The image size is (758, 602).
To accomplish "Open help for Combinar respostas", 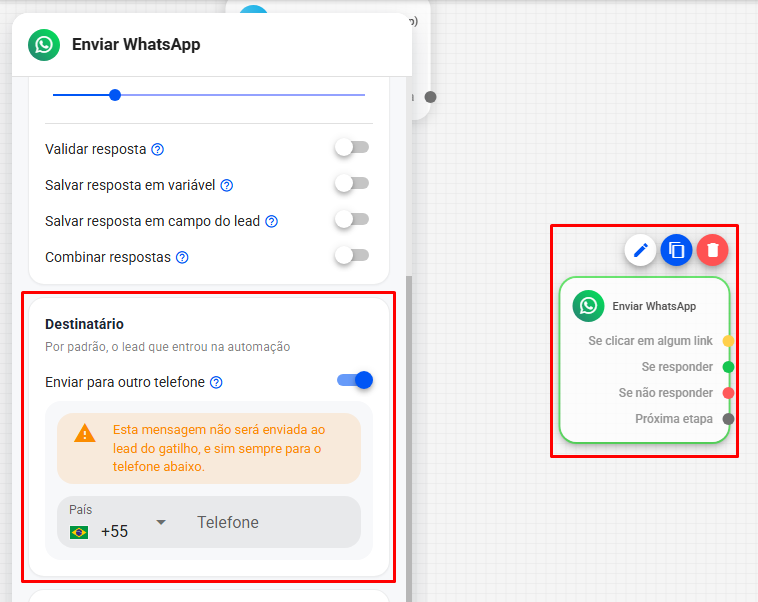I will pyautogui.click(x=182, y=257).
